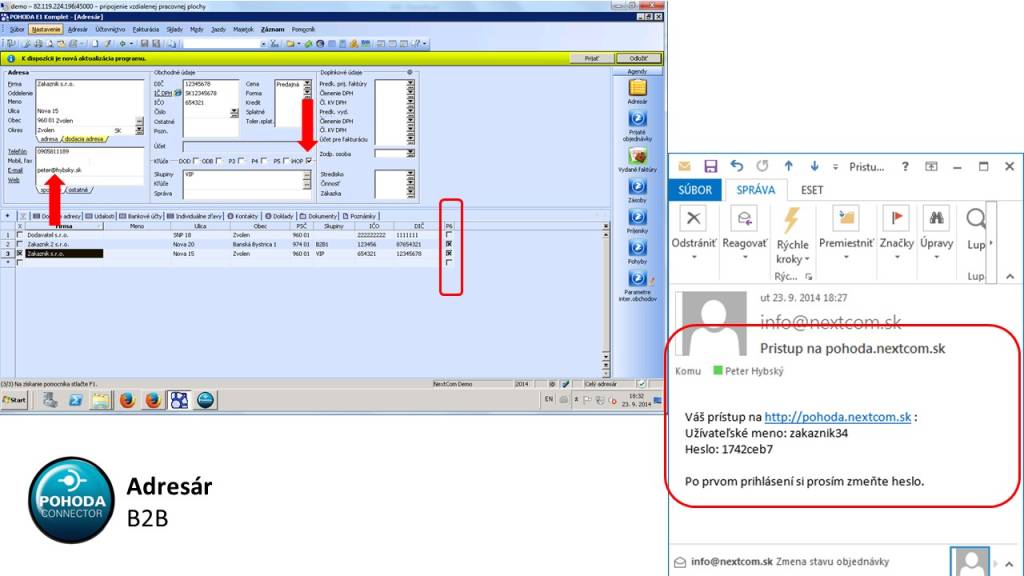
Task: Open the PowerShell icon in taskbar
Action: (x=76, y=400)
